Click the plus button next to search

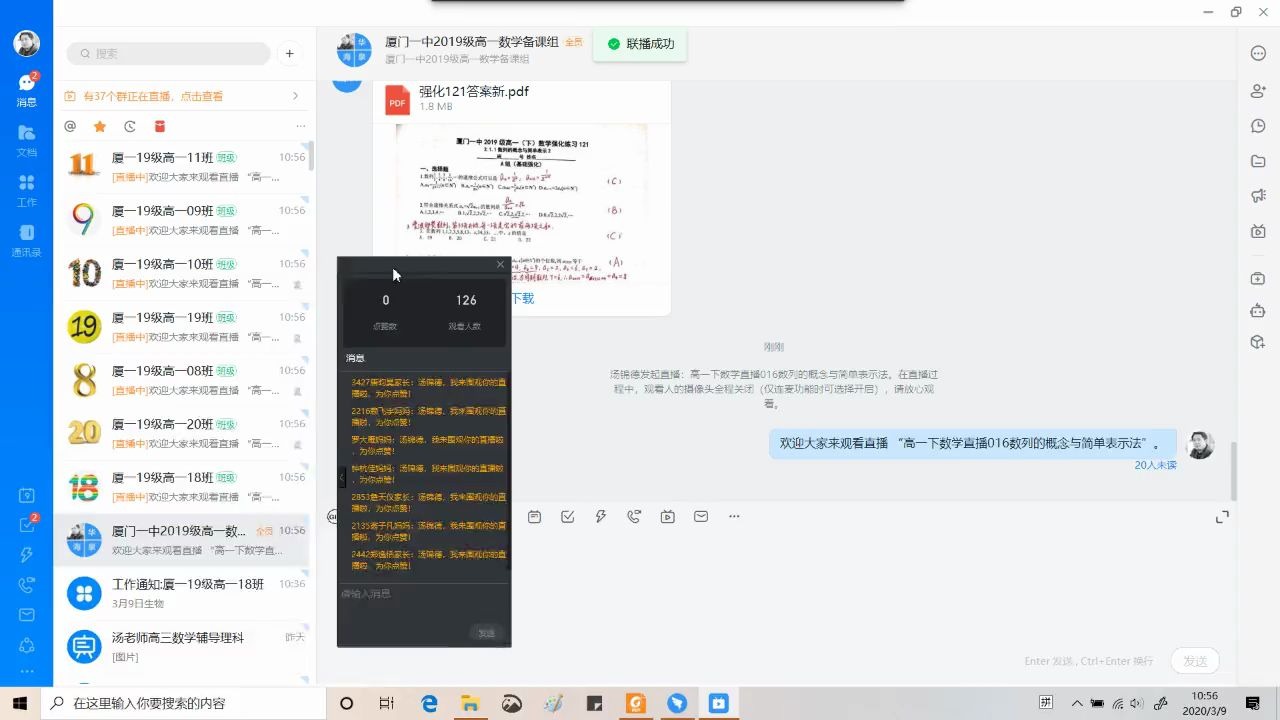(x=289, y=54)
